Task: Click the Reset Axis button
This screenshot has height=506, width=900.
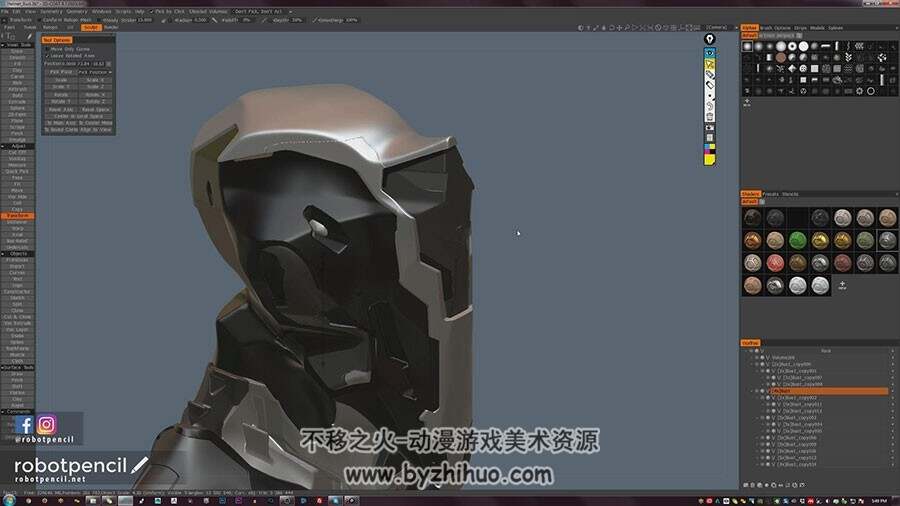Action: pos(61,109)
